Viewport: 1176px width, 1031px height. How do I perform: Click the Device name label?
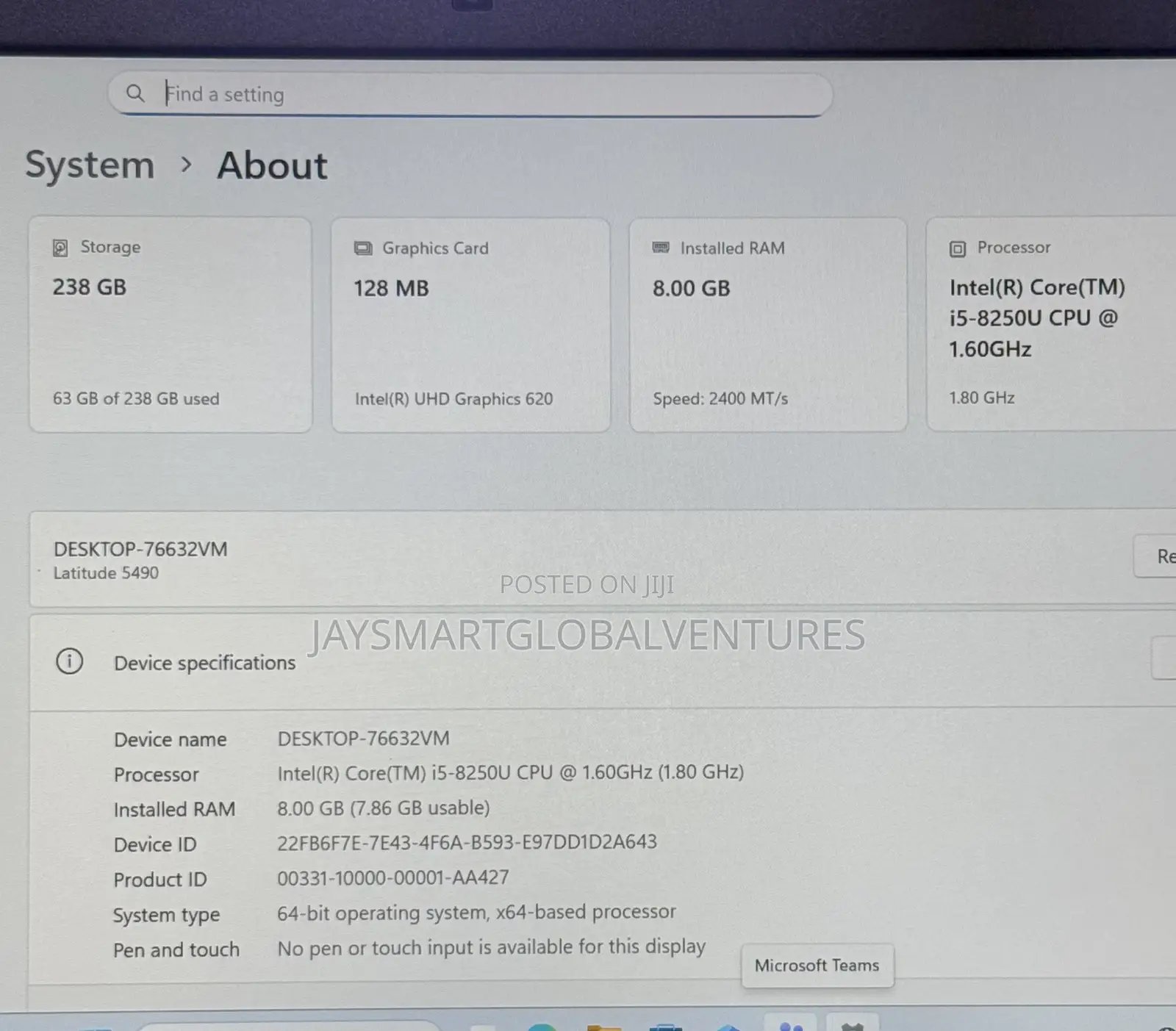[x=170, y=739]
